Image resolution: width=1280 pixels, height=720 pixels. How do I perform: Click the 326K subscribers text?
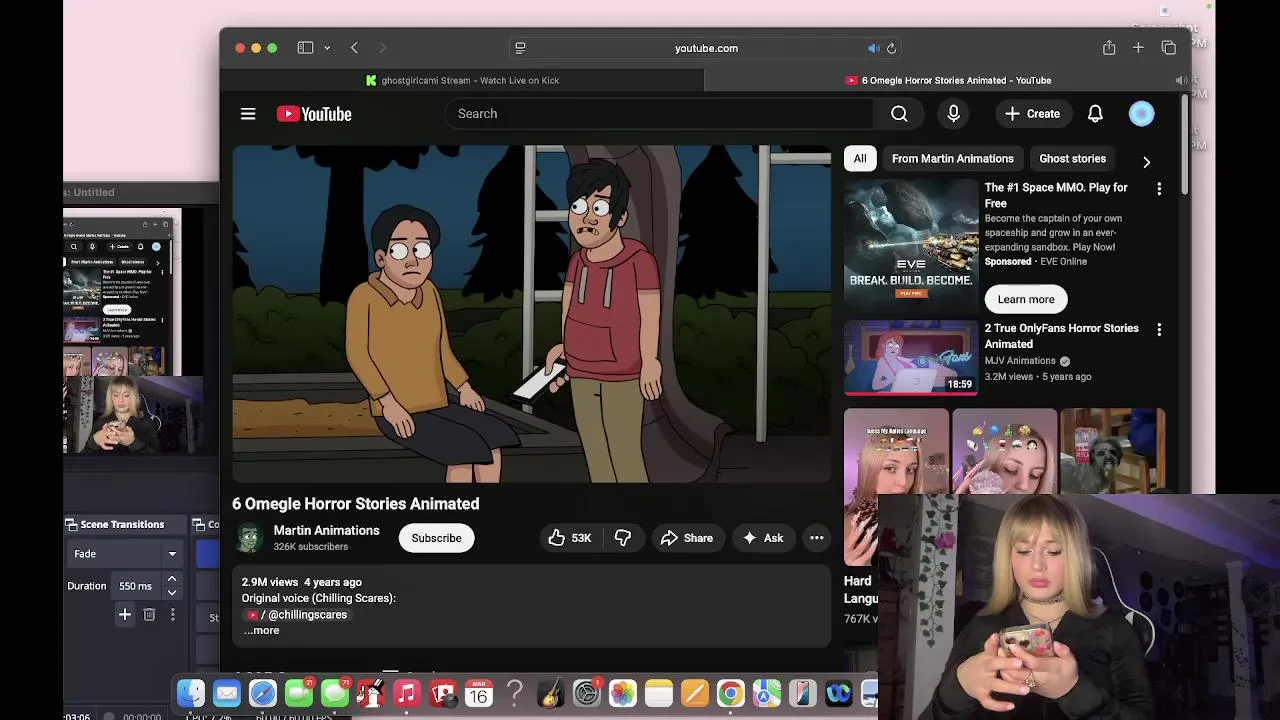(310, 547)
